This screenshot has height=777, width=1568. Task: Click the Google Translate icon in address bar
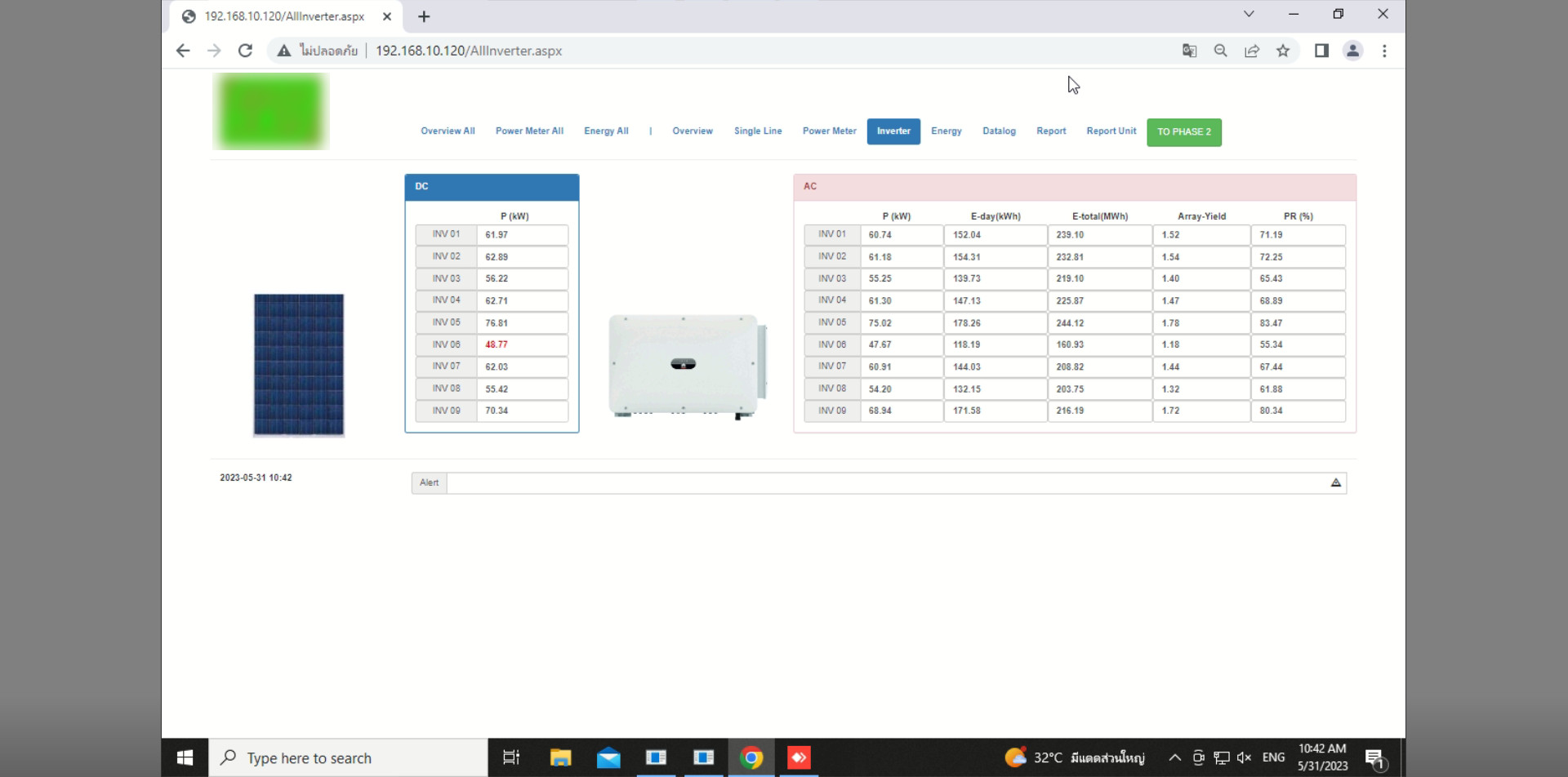click(1189, 51)
